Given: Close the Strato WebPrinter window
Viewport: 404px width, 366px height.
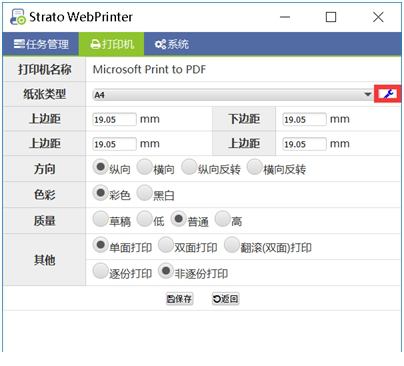Looking at the screenshot, I should 378,17.
